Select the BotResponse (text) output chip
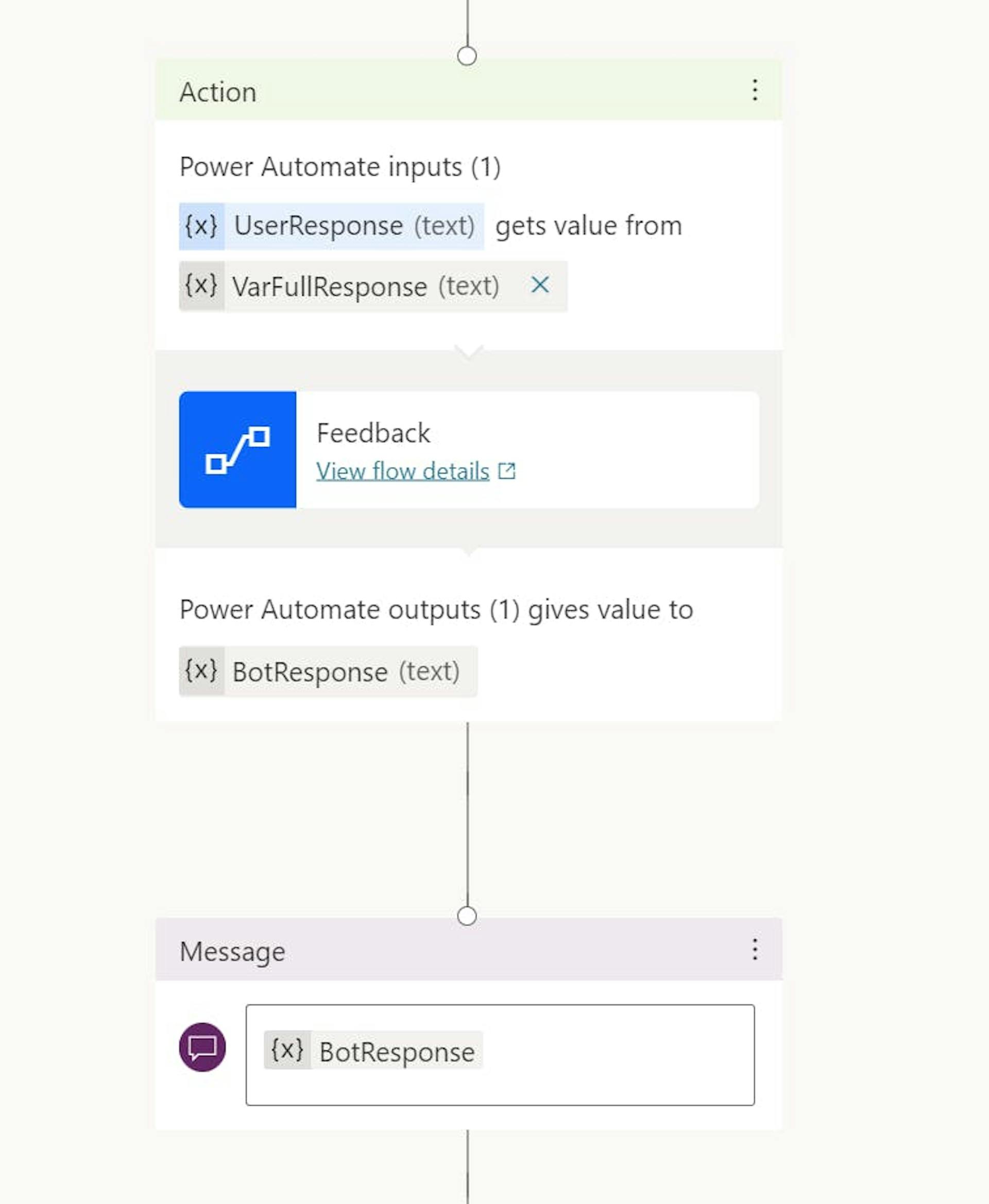This screenshot has width=989, height=1204. (328, 673)
